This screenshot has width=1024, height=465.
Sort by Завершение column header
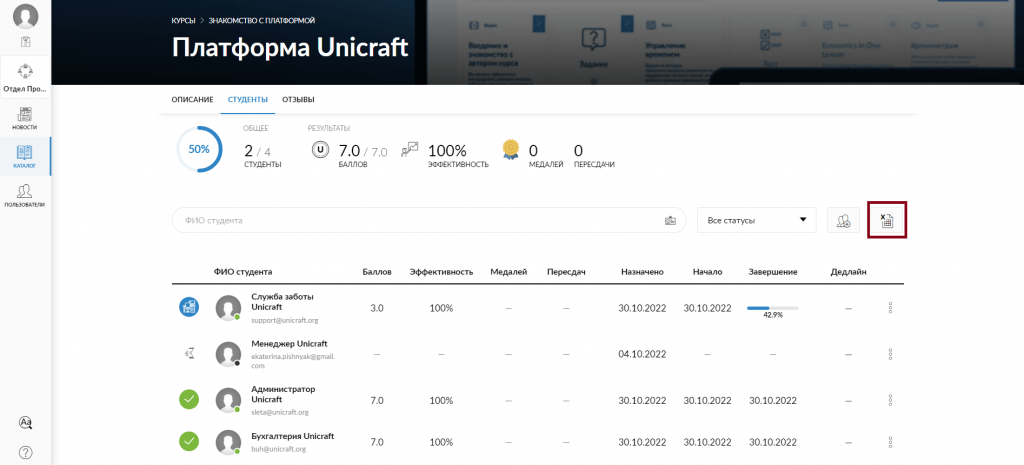click(x=773, y=272)
